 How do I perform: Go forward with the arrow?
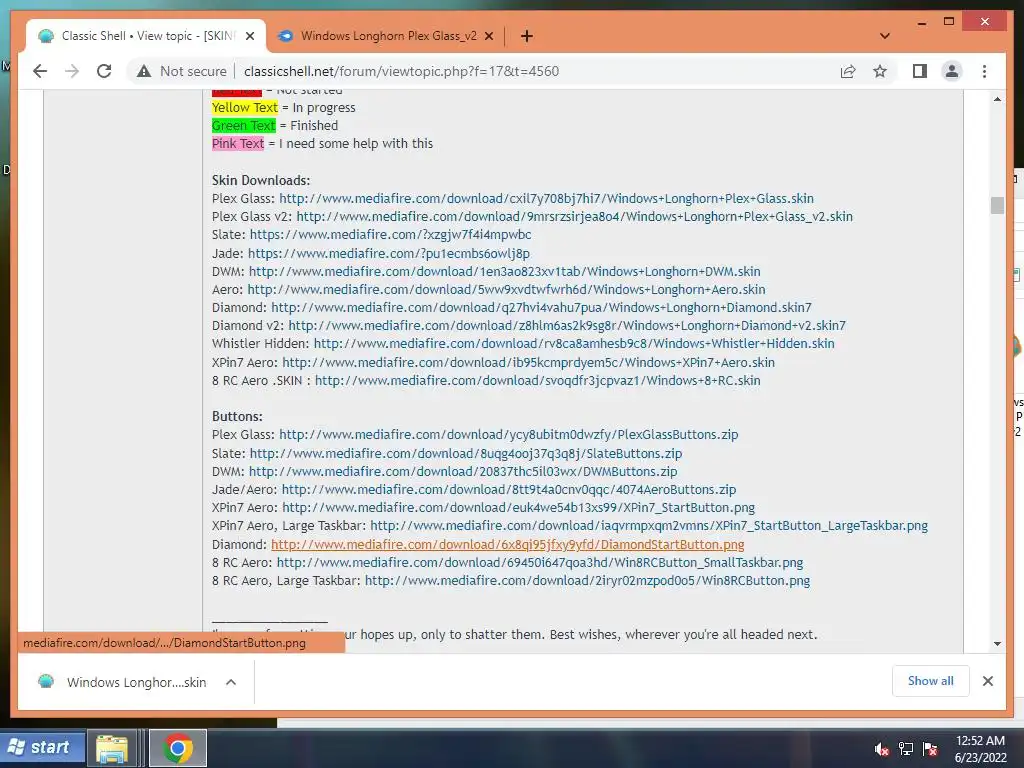(x=72, y=71)
